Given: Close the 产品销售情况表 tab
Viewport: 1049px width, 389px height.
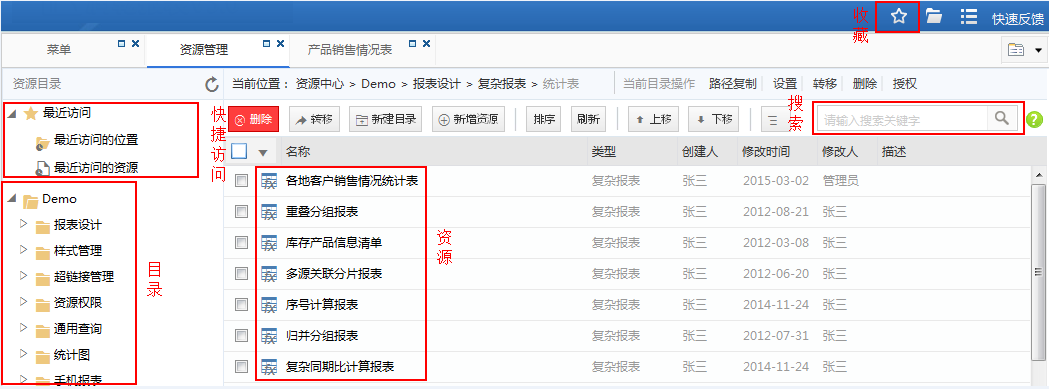Looking at the screenshot, I should tap(425, 44).
